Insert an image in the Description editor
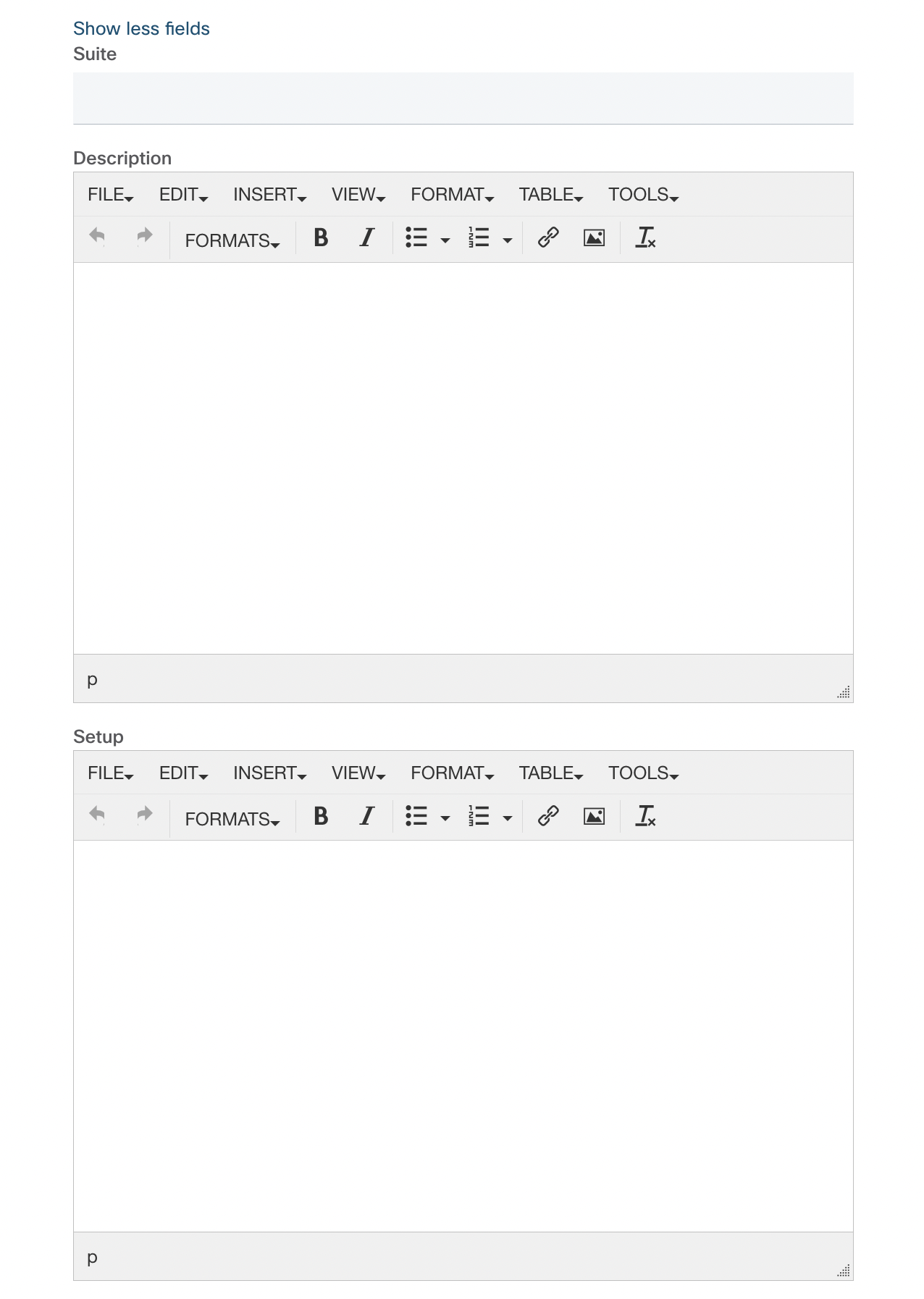924x1299 pixels. pyautogui.click(x=595, y=237)
